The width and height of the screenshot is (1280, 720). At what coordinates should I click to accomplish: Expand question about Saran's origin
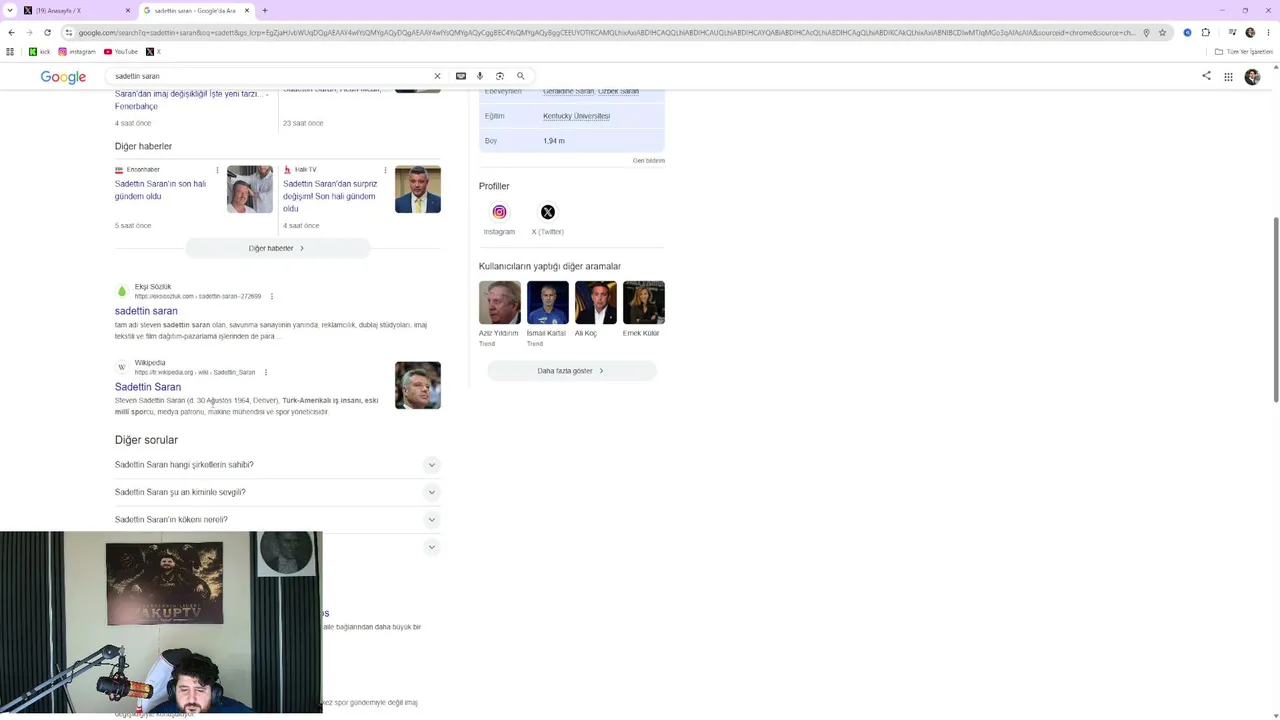click(277, 520)
